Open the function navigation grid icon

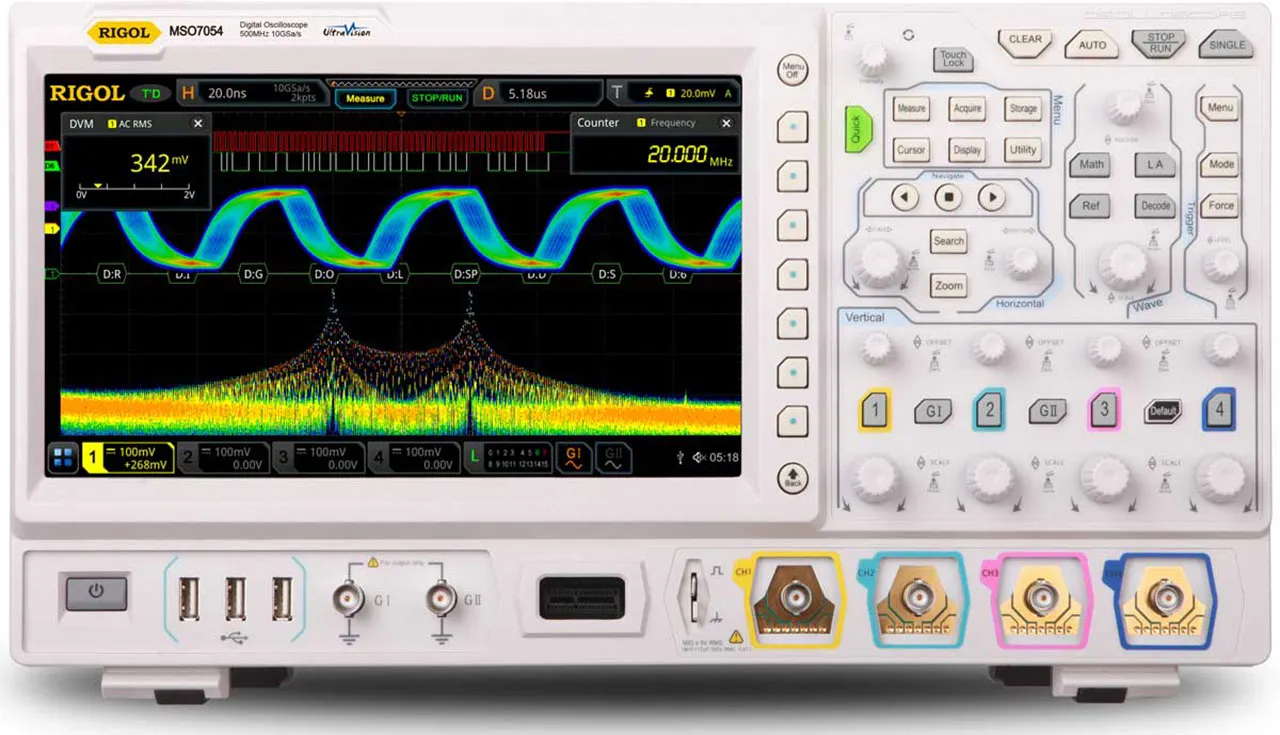(64, 458)
